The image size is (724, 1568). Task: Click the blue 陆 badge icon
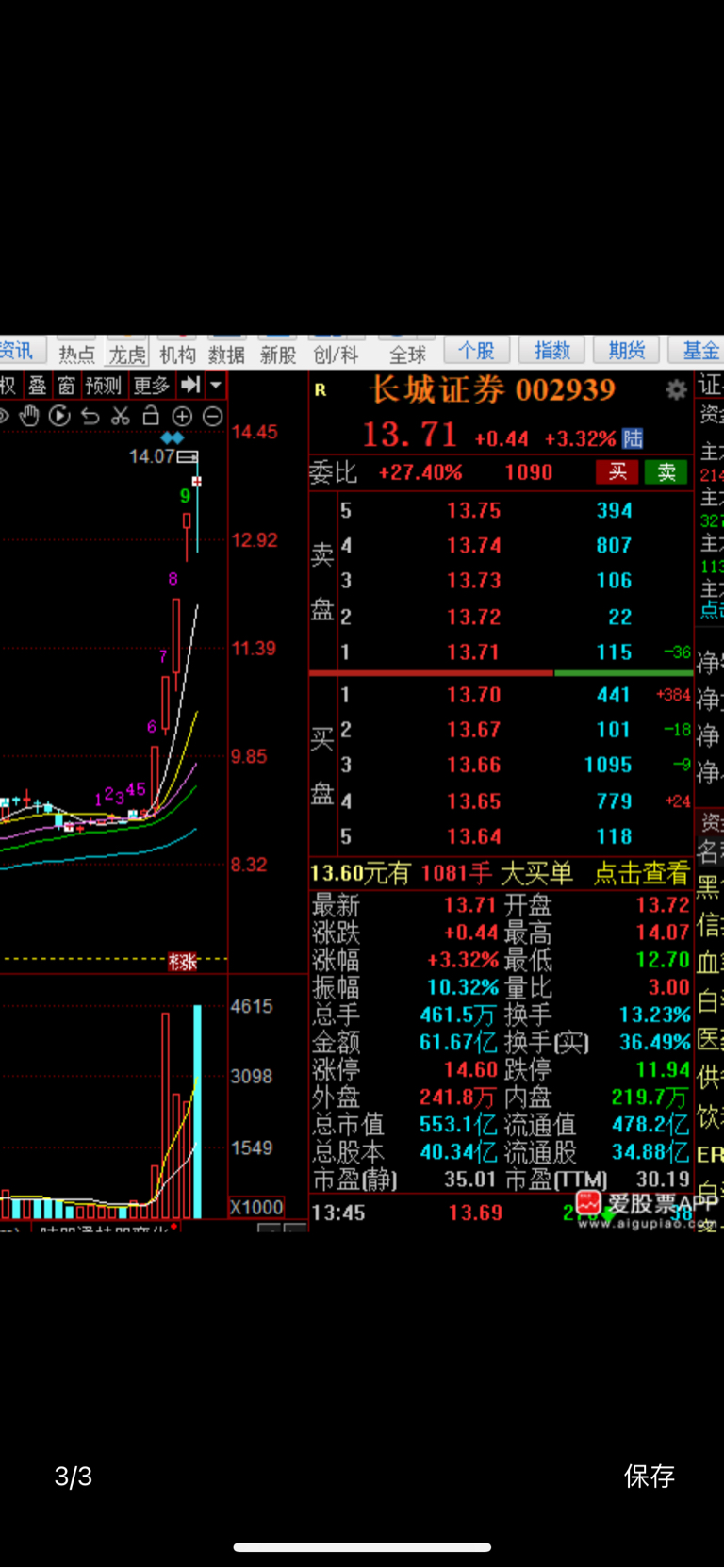pyautogui.click(x=633, y=438)
